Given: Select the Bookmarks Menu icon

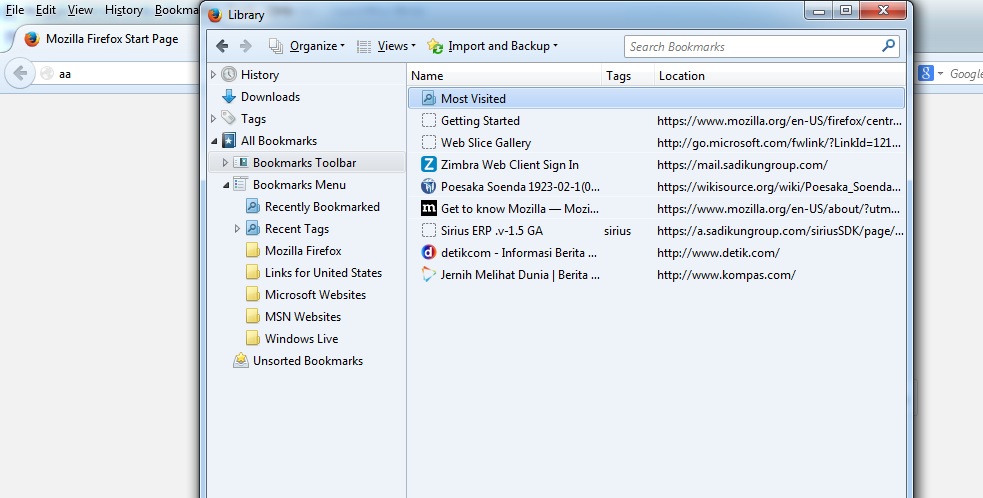Looking at the screenshot, I should tap(241, 184).
